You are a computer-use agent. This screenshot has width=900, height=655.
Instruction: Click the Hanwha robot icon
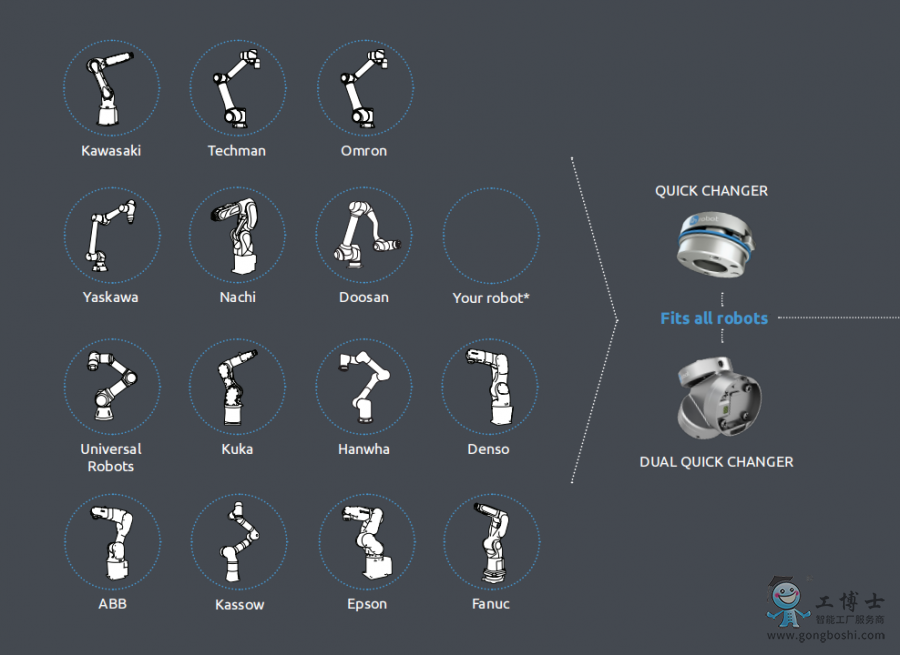click(x=363, y=386)
